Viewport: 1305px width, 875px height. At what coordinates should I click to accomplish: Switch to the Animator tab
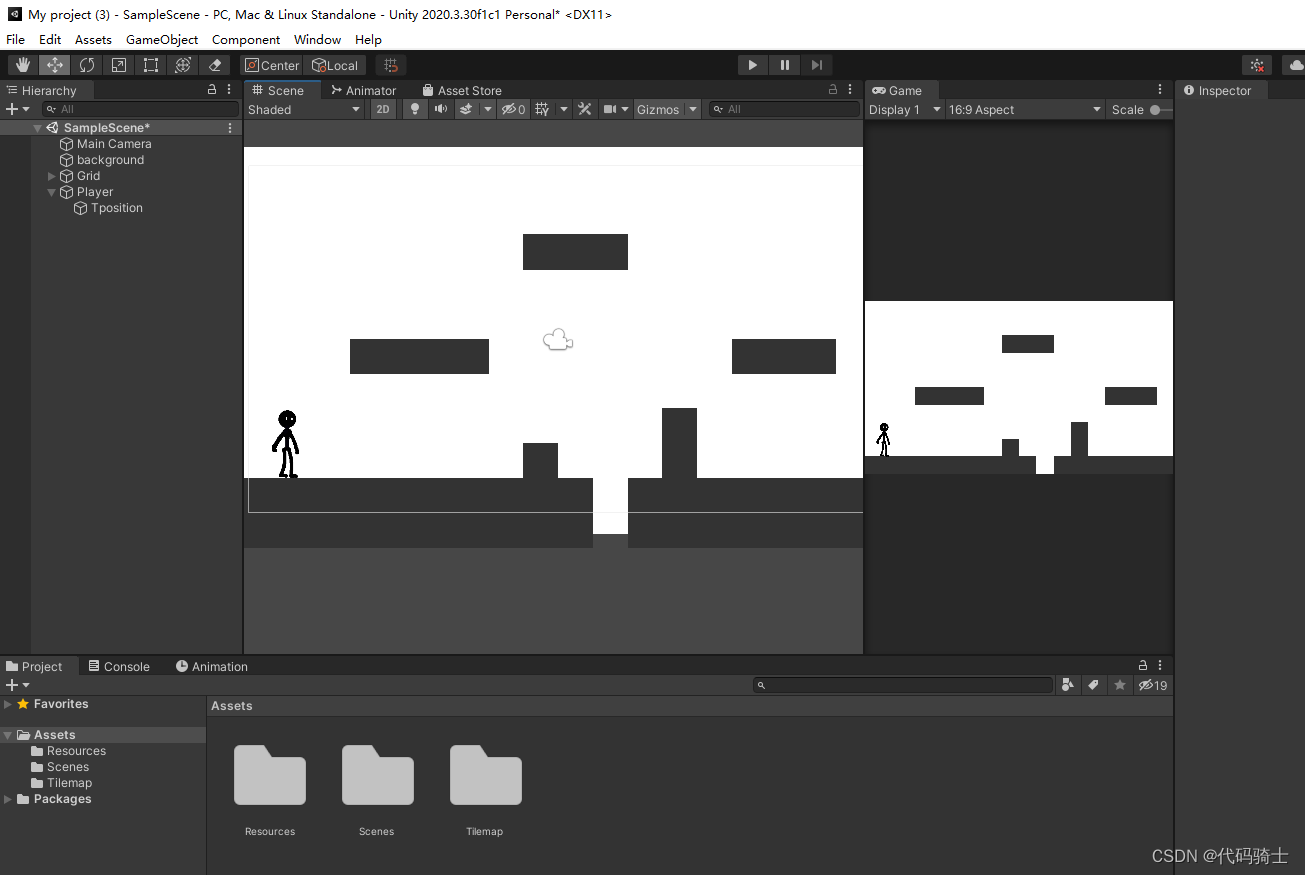click(x=363, y=90)
